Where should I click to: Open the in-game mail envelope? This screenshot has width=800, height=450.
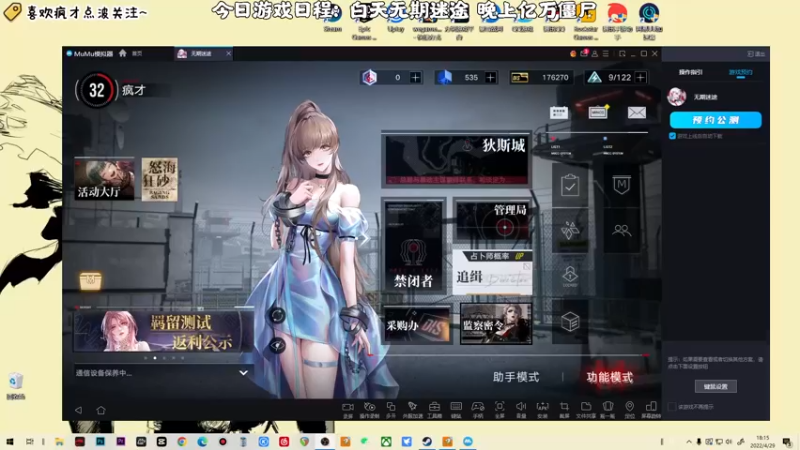637,112
